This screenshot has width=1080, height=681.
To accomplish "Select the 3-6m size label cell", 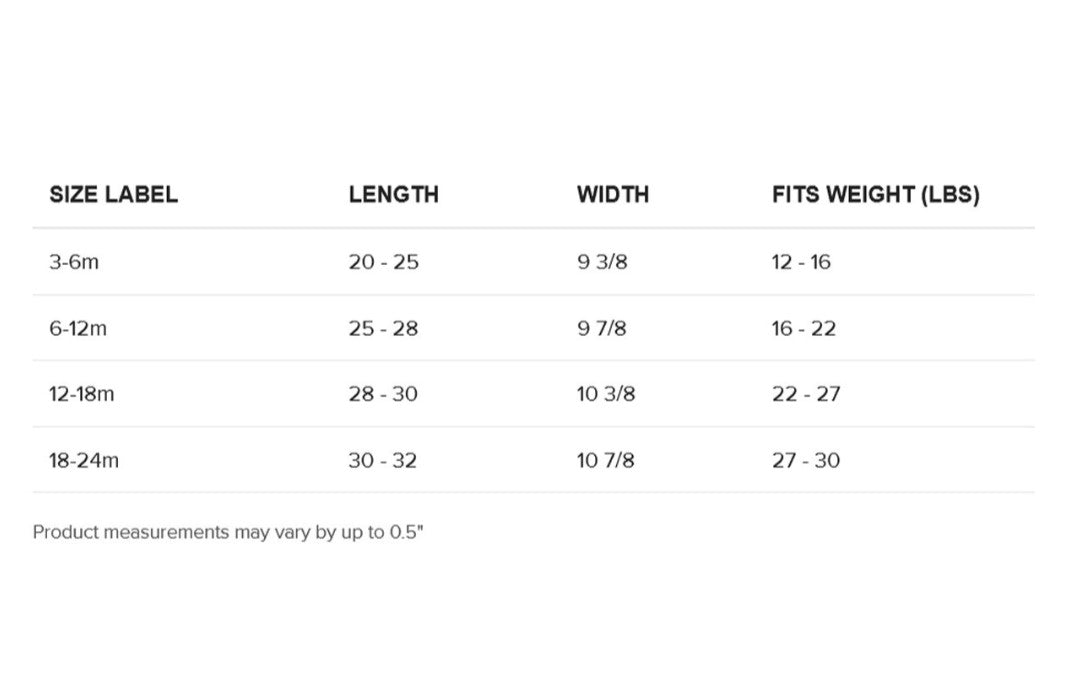I will tap(74, 263).
